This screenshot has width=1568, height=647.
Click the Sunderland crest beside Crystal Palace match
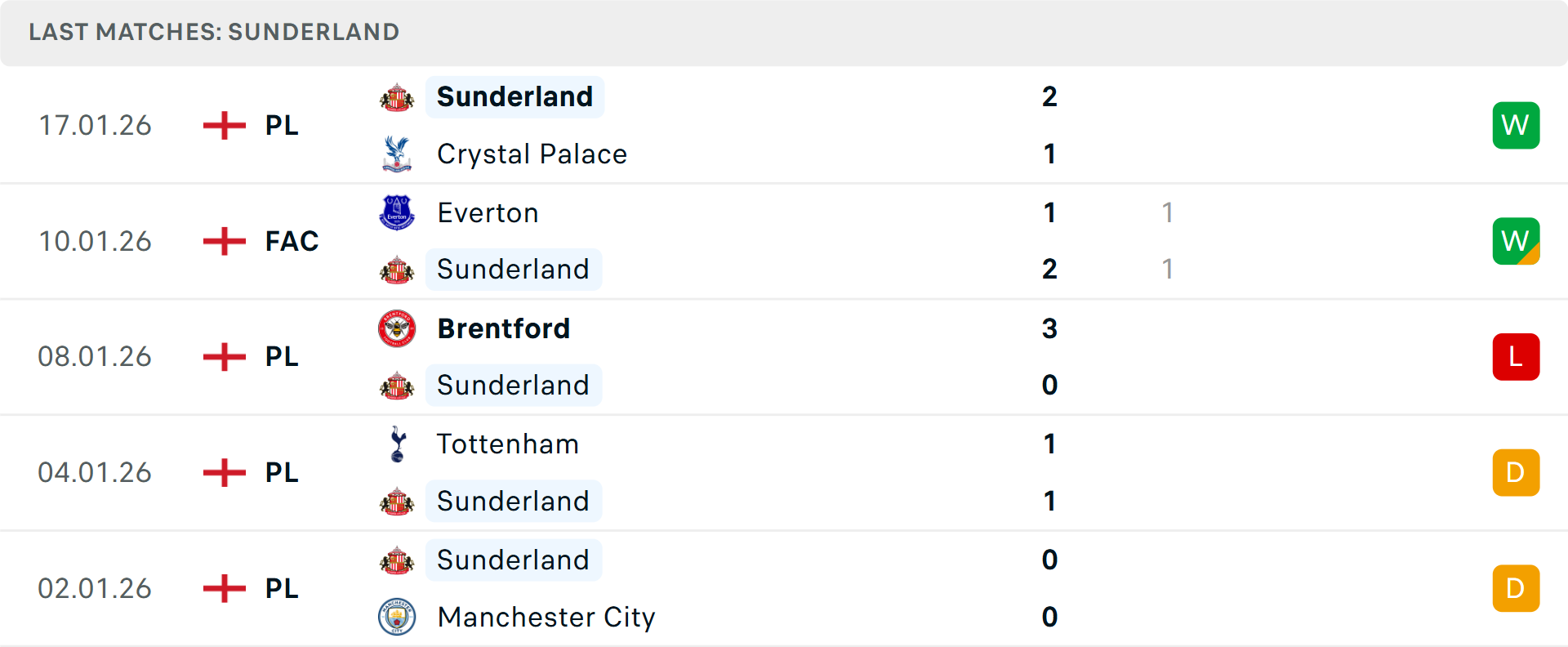(397, 96)
